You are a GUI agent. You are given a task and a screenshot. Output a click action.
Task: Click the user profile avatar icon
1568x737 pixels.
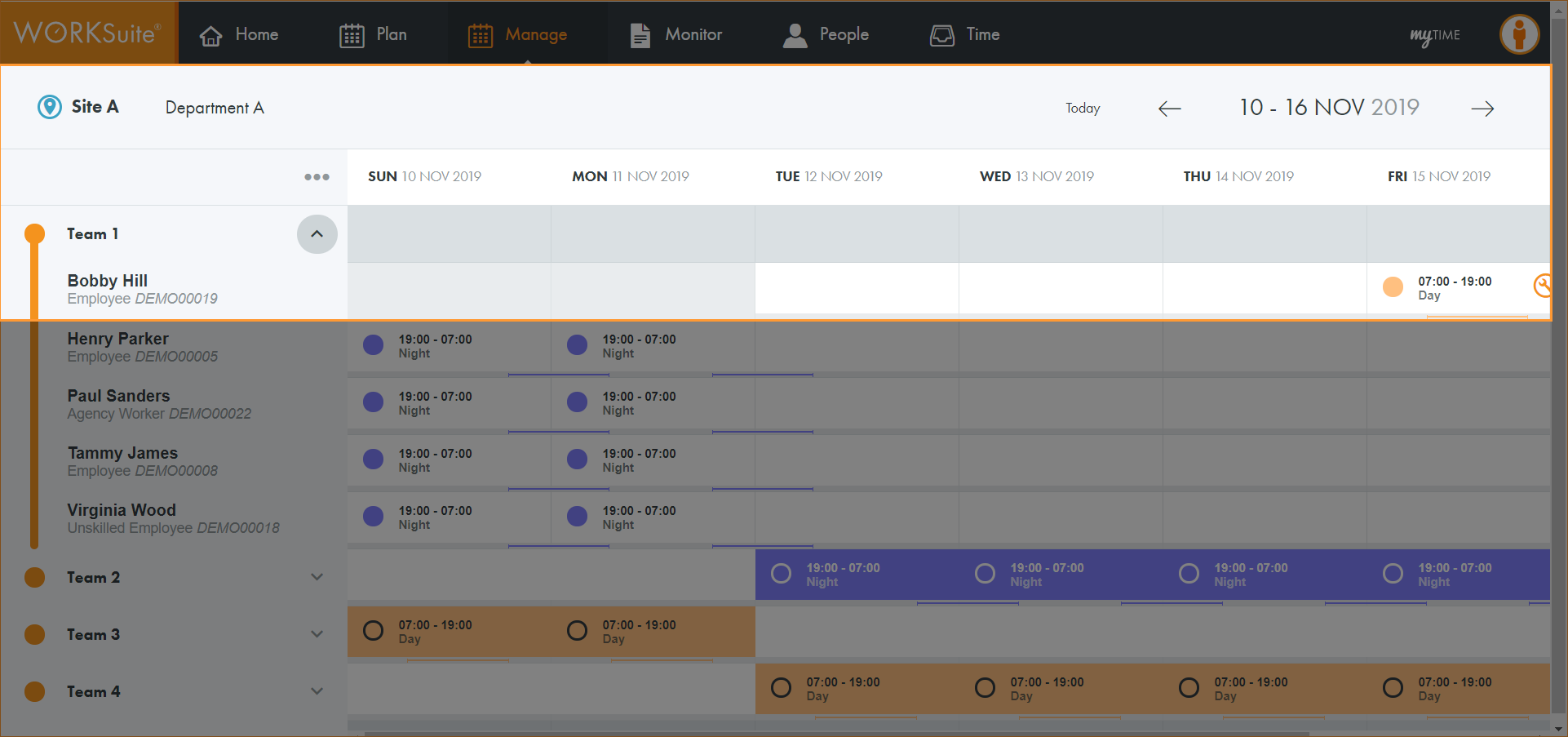[x=1519, y=34]
